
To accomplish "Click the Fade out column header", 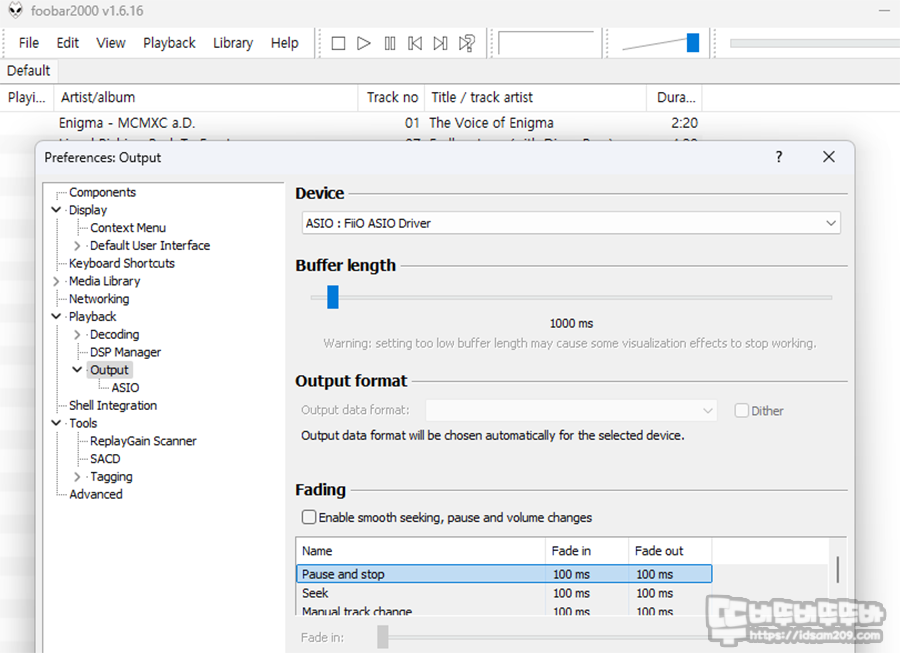I will coord(670,551).
